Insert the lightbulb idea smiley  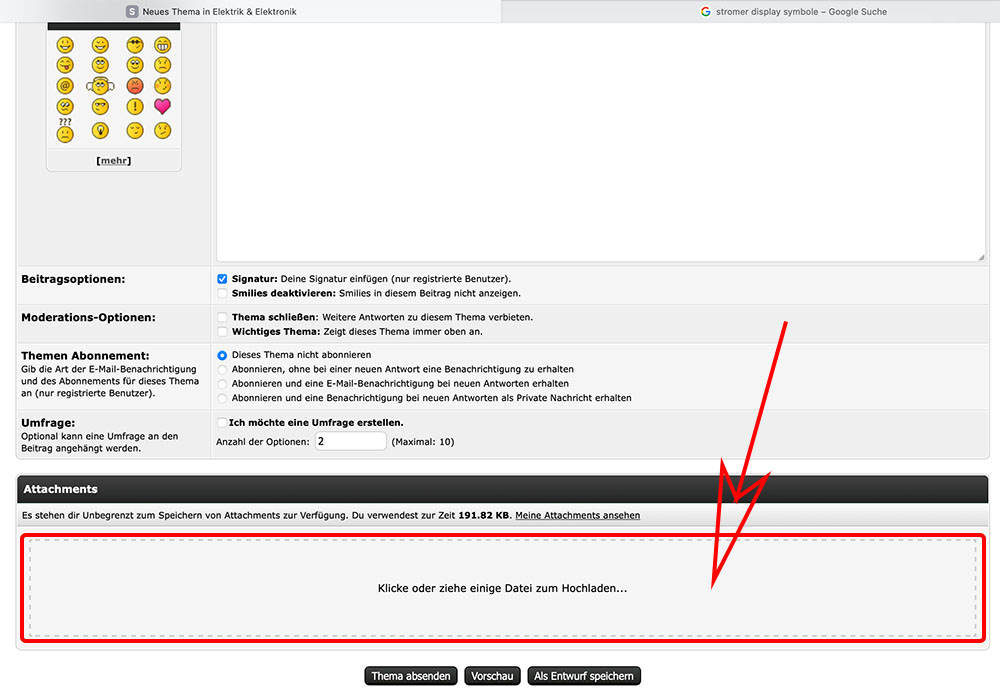pos(100,130)
